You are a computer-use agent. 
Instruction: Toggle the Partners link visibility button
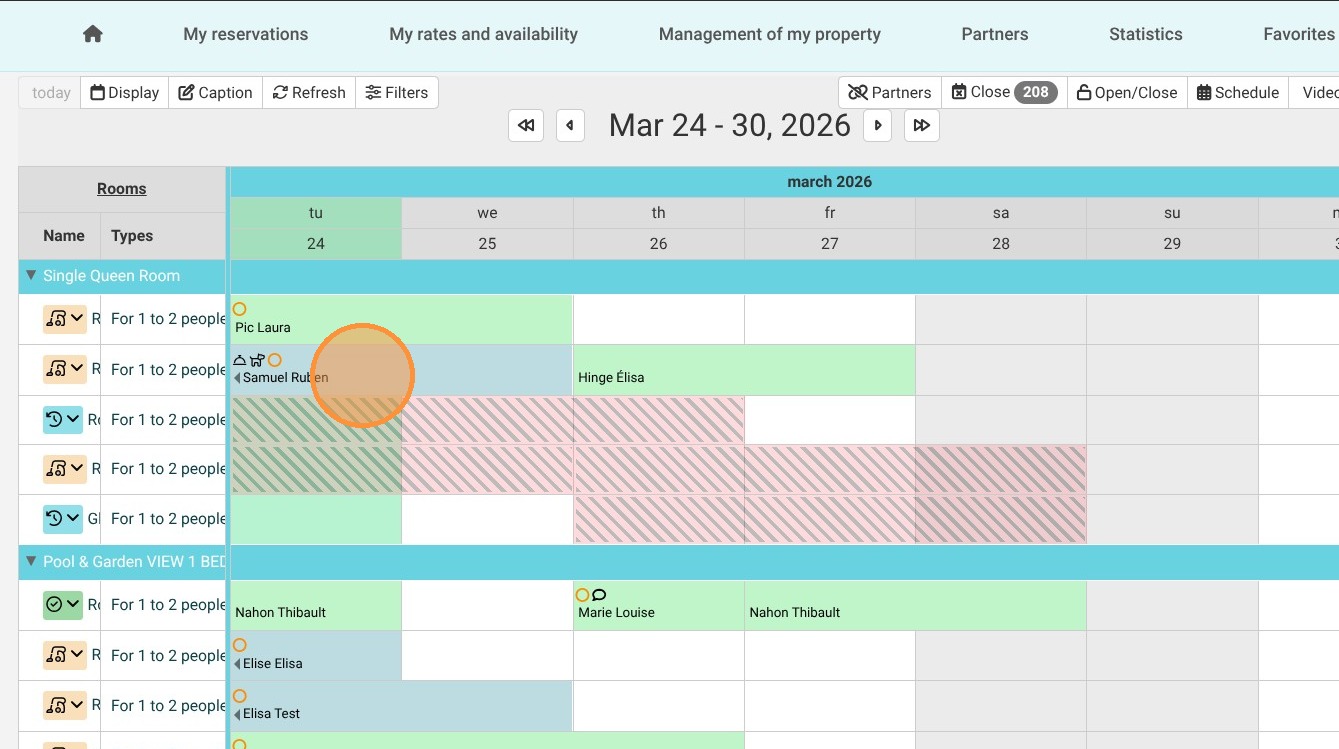click(889, 93)
